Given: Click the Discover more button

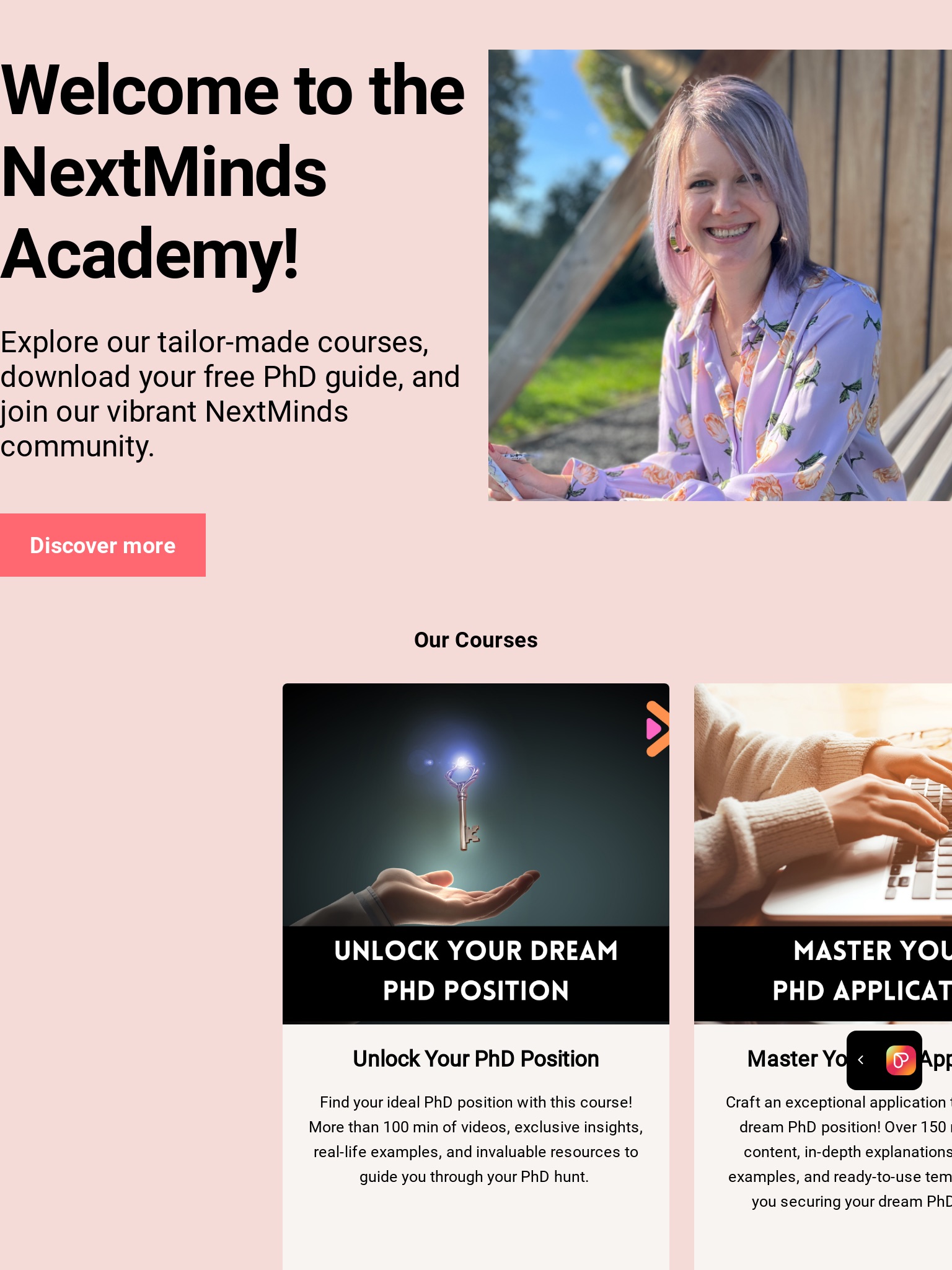Looking at the screenshot, I should click(103, 545).
